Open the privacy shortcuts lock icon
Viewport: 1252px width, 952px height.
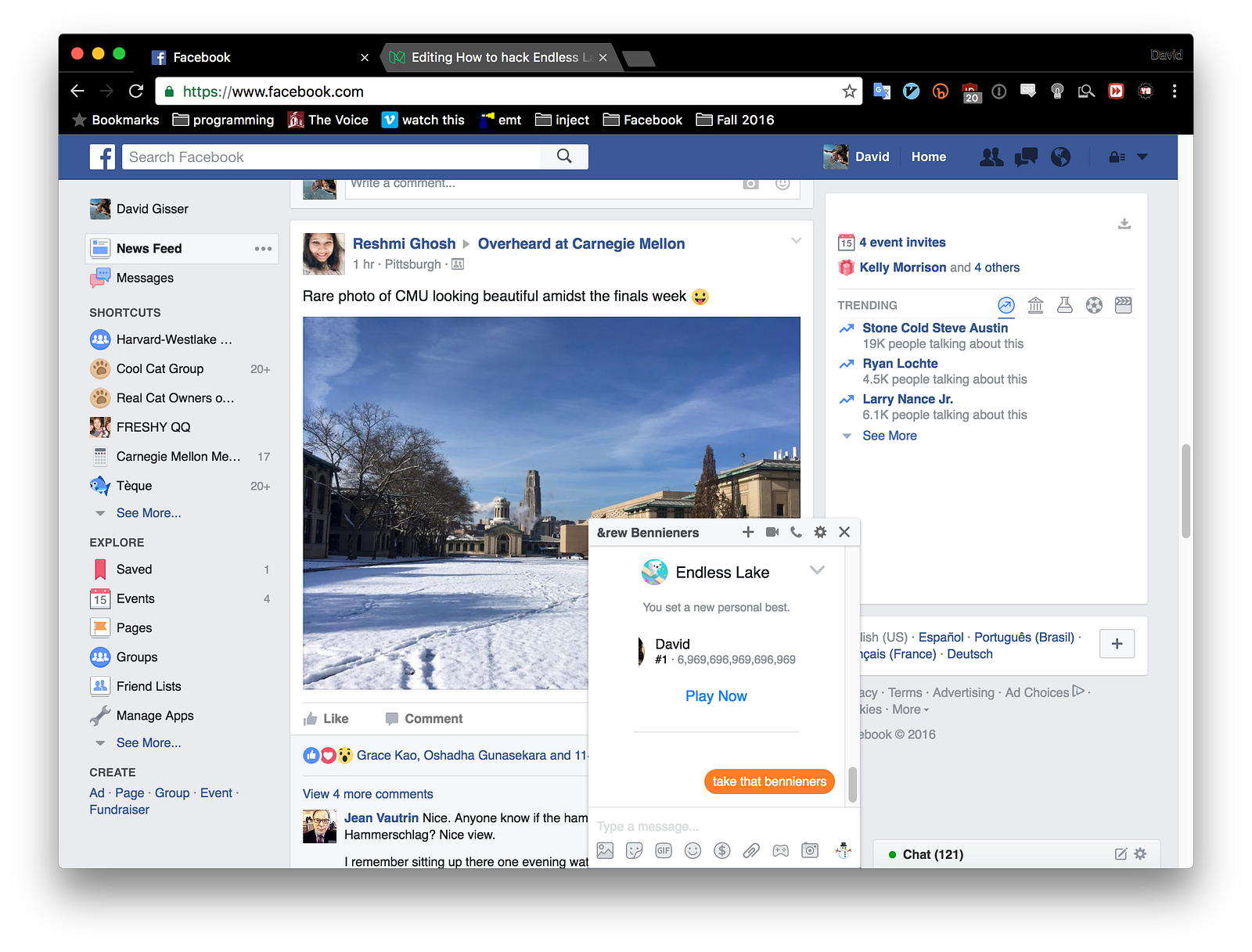point(1117,157)
